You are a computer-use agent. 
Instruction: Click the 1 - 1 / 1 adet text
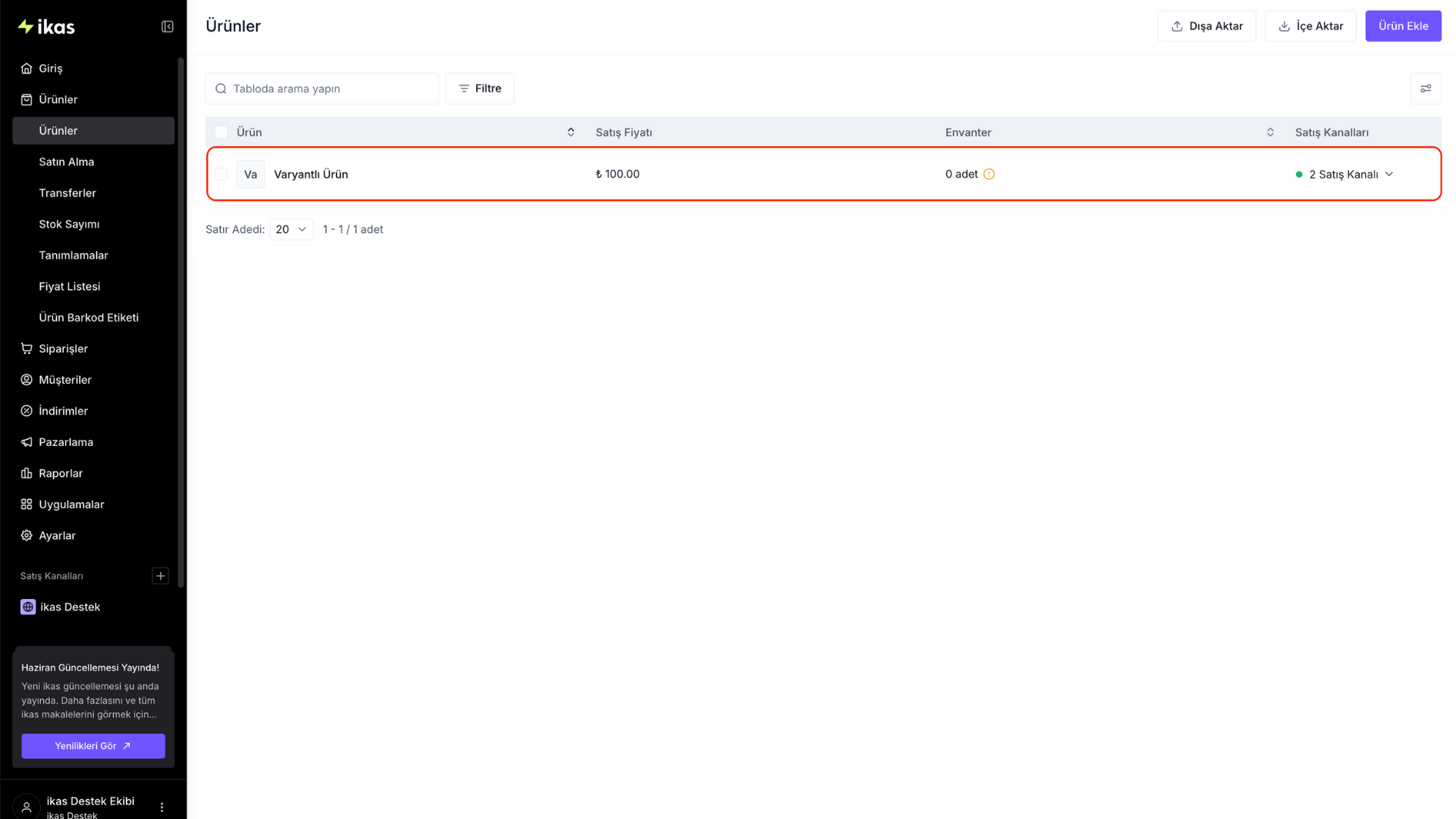point(353,230)
